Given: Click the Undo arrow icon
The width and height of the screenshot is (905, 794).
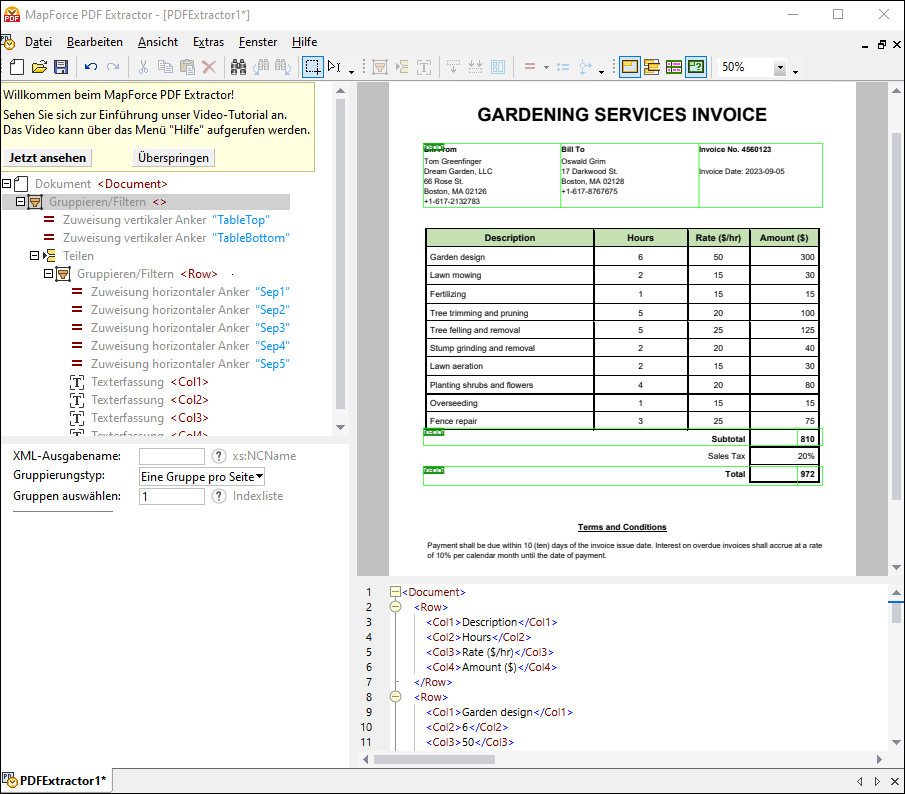Looking at the screenshot, I should (x=91, y=67).
